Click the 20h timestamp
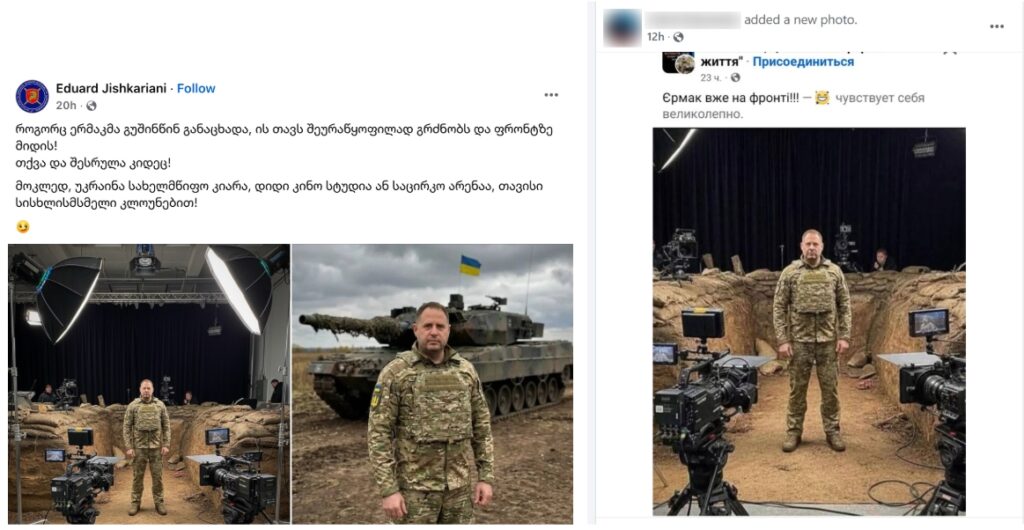Viewport: 1024px width, 530px height. point(65,106)
